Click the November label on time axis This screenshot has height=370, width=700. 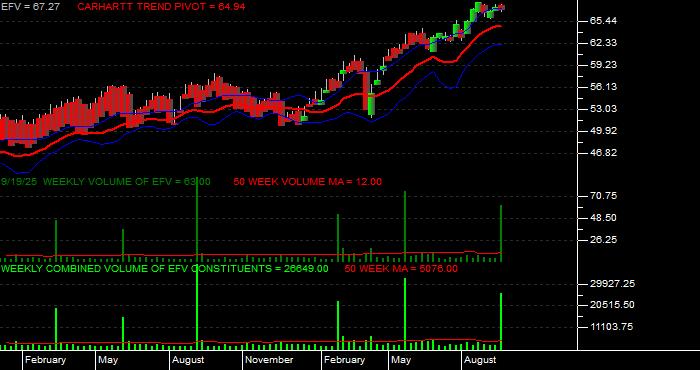click(x=270, y=360)
